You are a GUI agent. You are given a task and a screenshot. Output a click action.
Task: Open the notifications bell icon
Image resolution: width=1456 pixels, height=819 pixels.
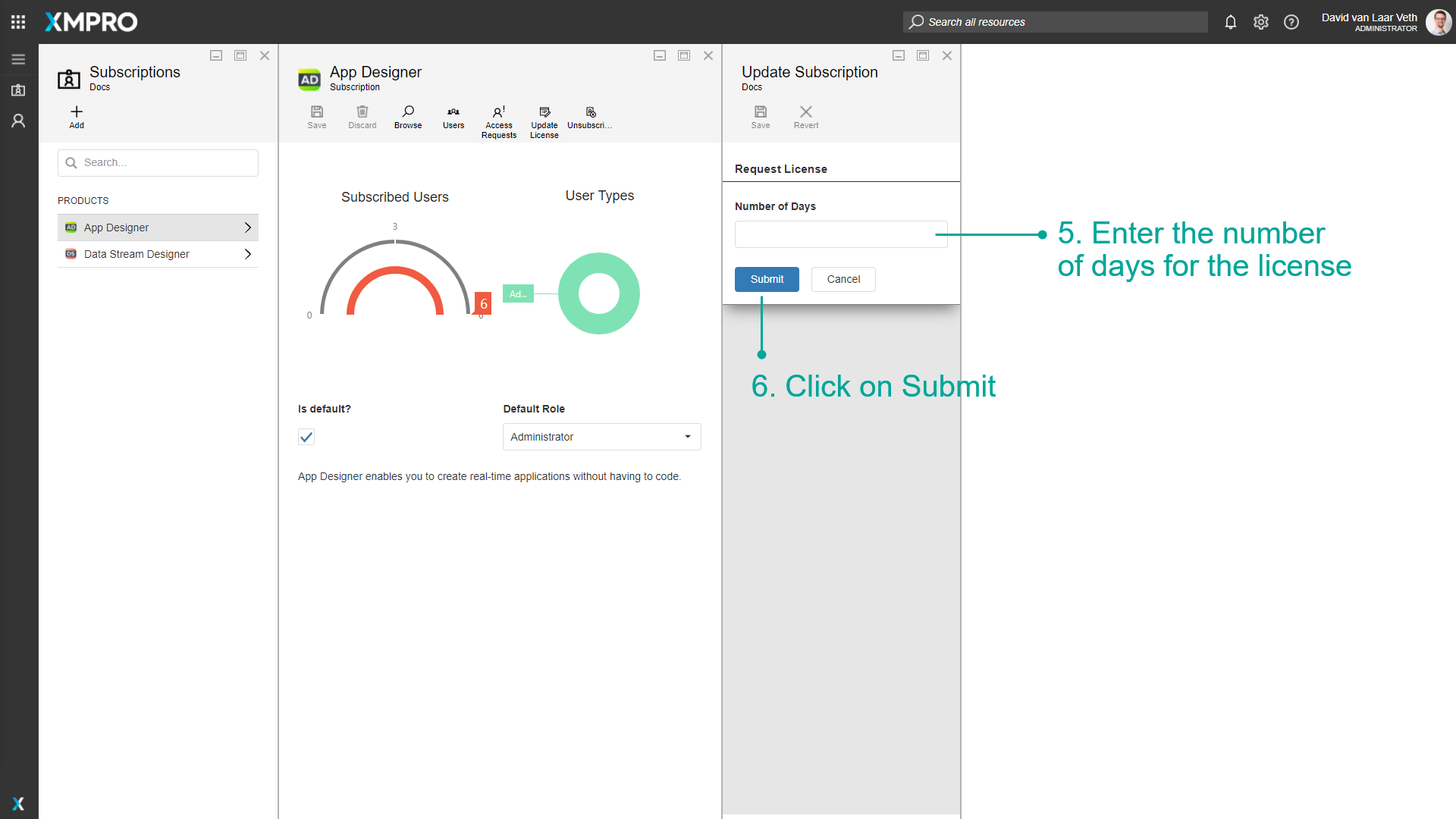coord(1231,22)
